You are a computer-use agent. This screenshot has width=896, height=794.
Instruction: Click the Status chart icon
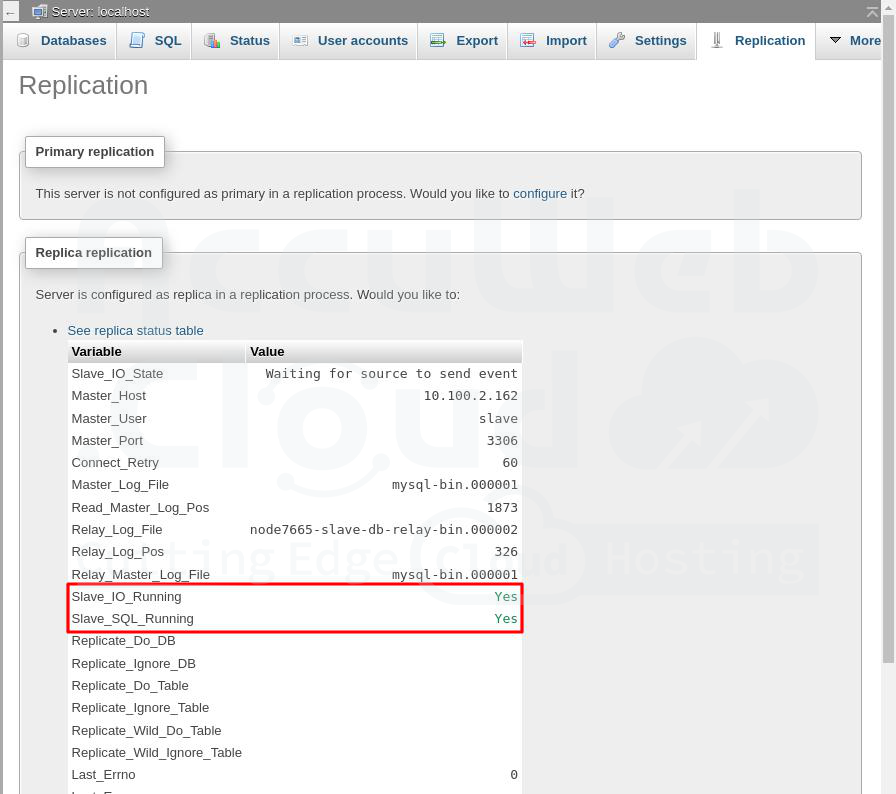tap(212, 41)
